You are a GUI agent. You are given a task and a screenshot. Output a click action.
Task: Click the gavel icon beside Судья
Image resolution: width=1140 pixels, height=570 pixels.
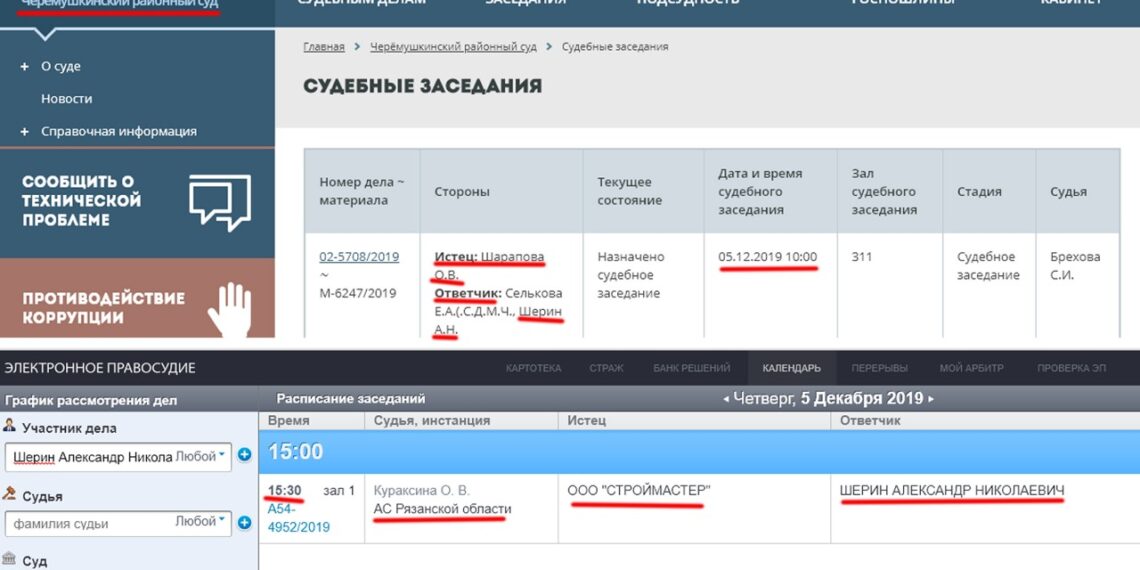10,495
